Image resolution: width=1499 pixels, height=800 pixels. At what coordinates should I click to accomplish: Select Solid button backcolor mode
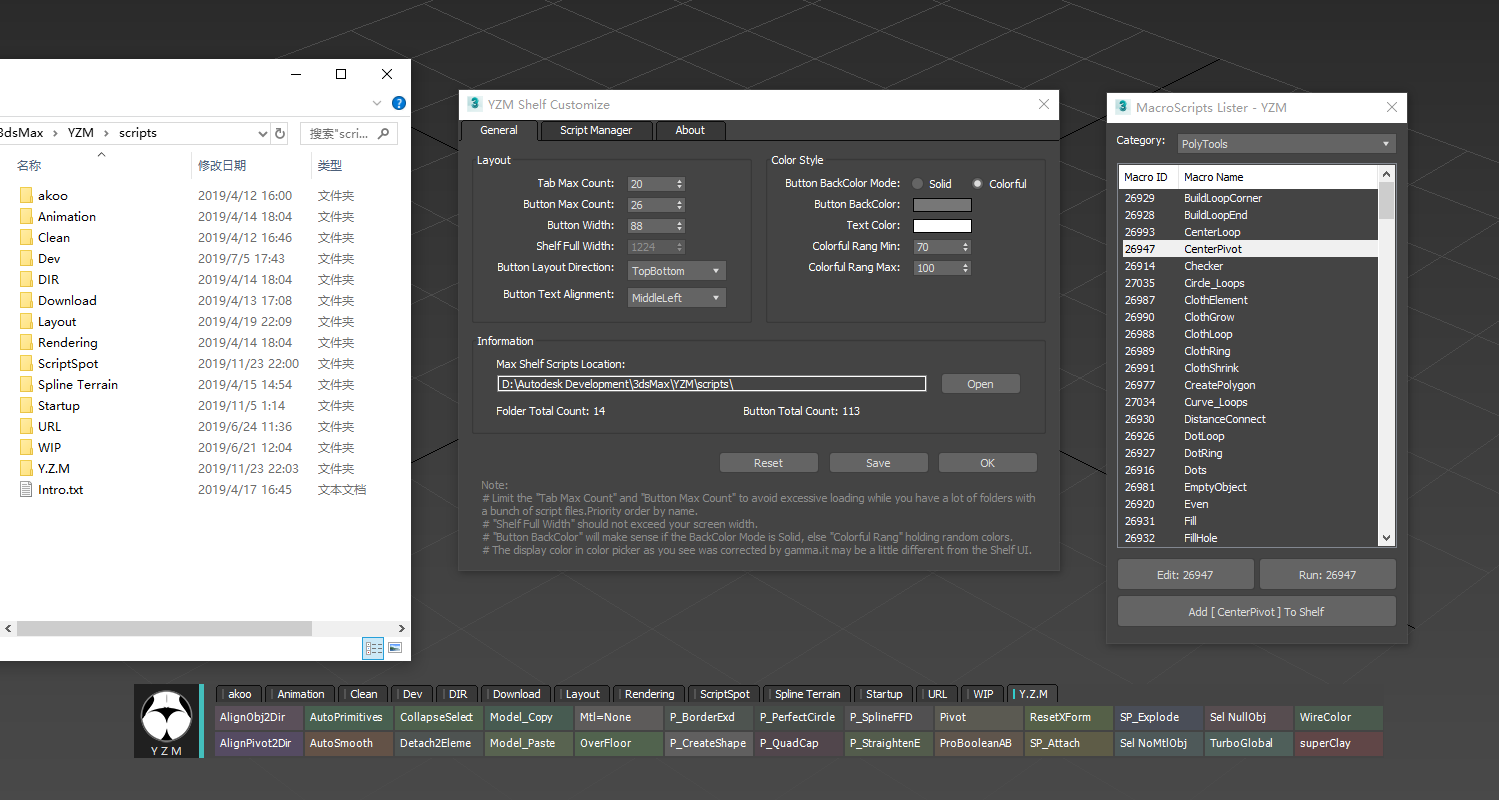click(918, 184)
